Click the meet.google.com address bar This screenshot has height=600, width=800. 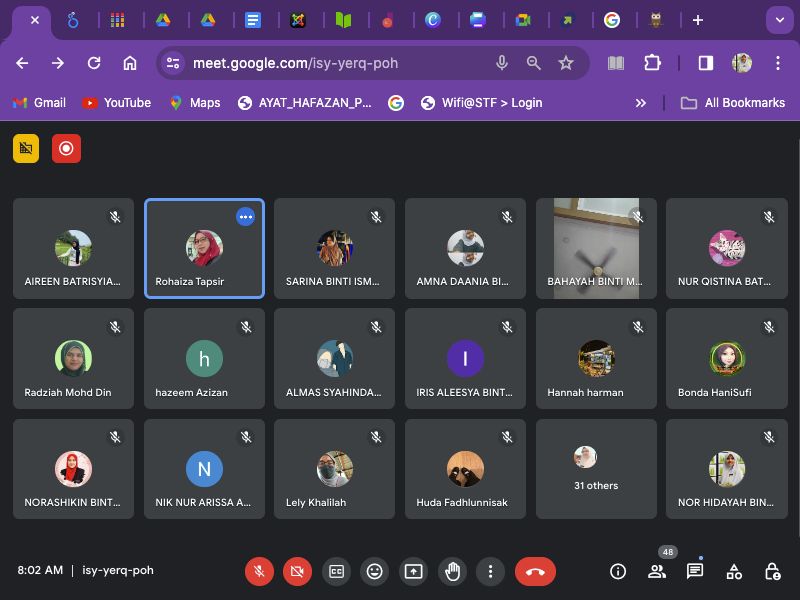pyautogui.click(x=330, y=63)
